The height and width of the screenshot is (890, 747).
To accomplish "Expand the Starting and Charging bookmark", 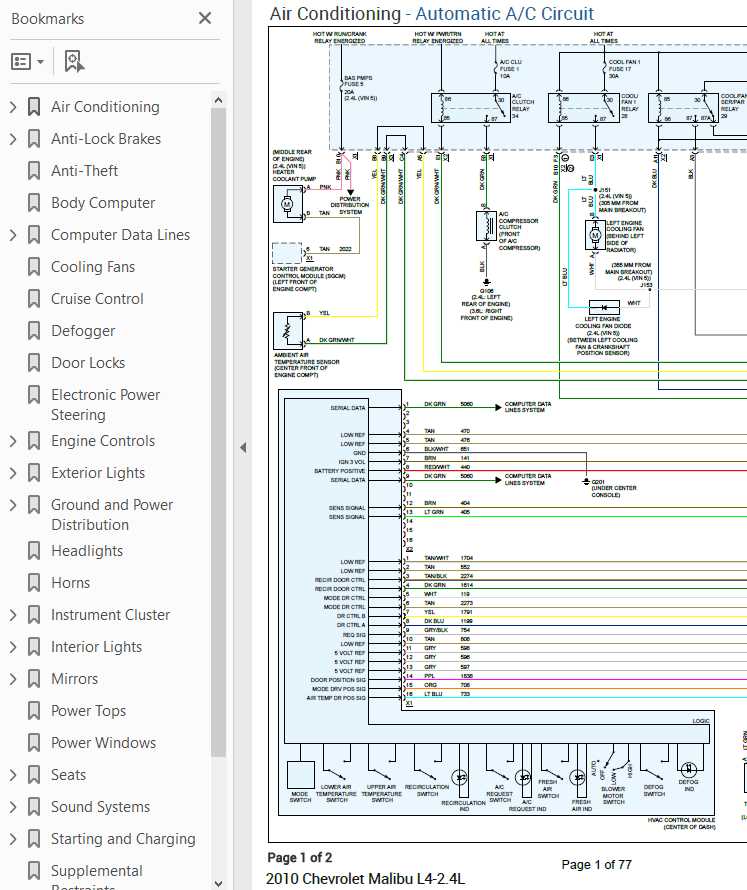I will click(x=13, y=838).
